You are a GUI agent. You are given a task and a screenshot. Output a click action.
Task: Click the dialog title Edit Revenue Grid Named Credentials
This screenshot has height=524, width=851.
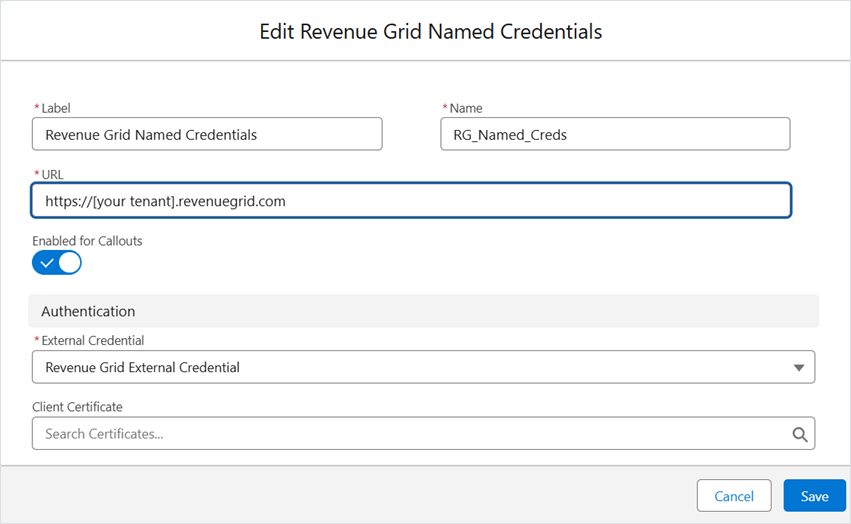[x=431, y=31]
